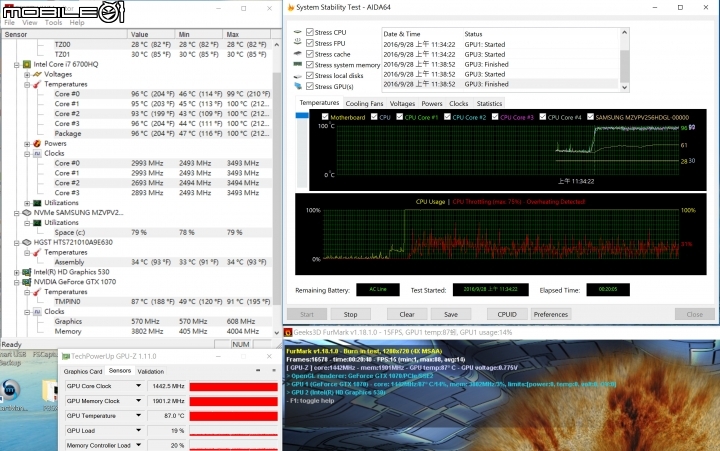Select the Package temperature row
The width and height of the screenshot is (720, 451).
click(x=163, y=134)
